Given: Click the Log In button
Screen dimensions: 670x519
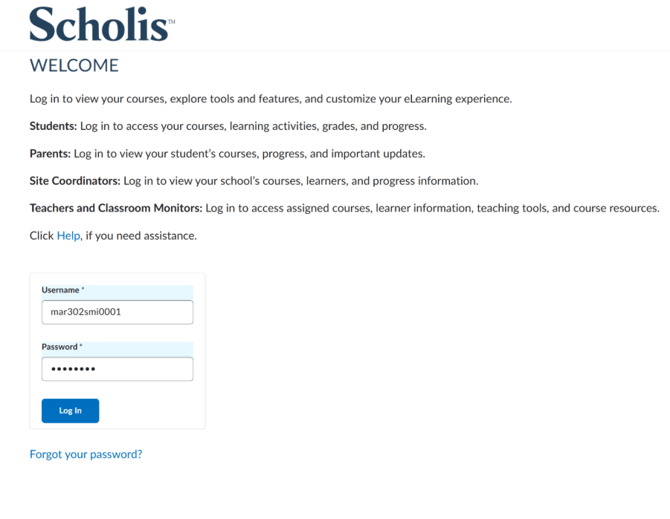Looking at the screenshot, I should [x=70, y=411].
